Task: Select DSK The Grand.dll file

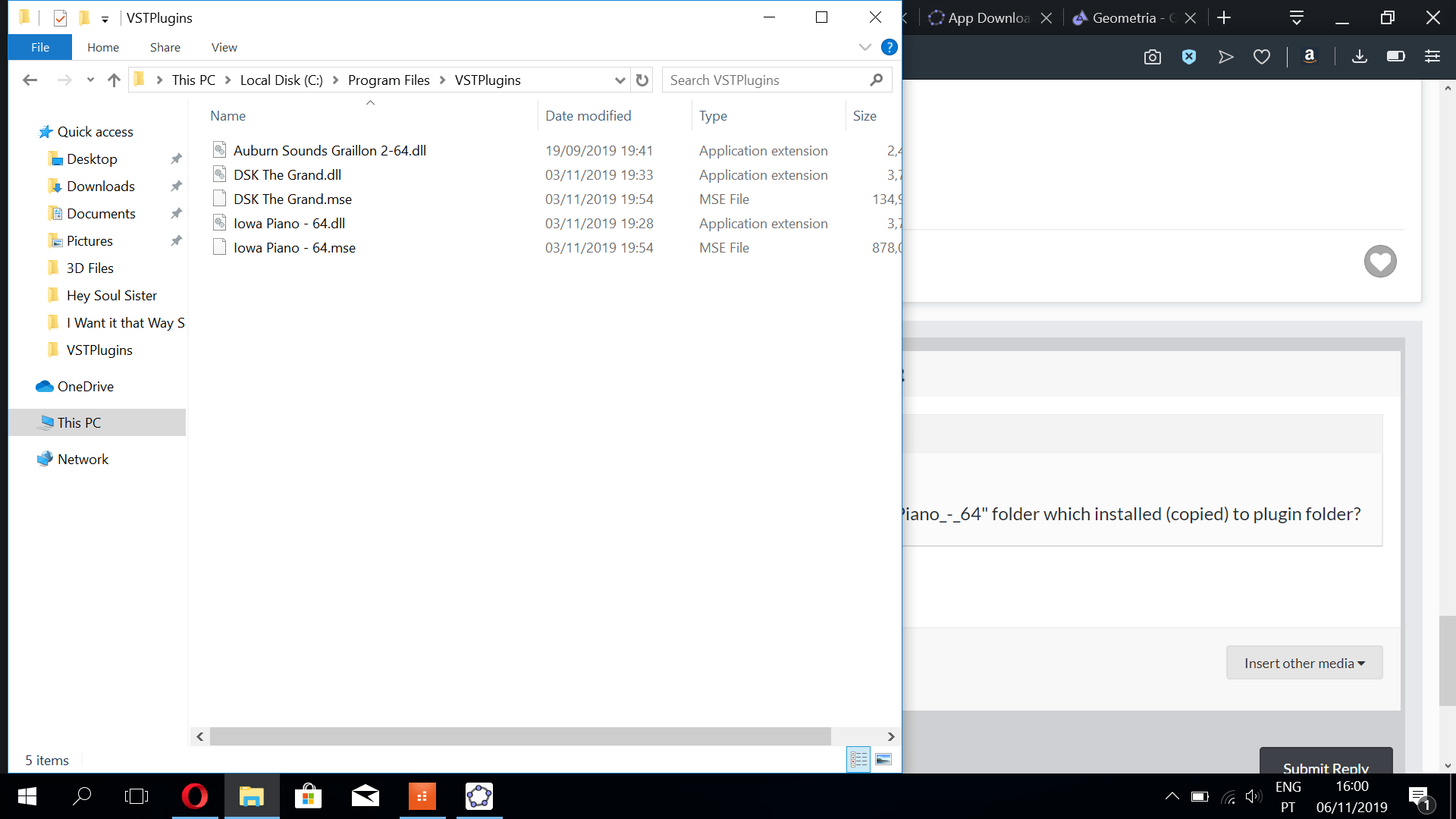Action: 287,175
